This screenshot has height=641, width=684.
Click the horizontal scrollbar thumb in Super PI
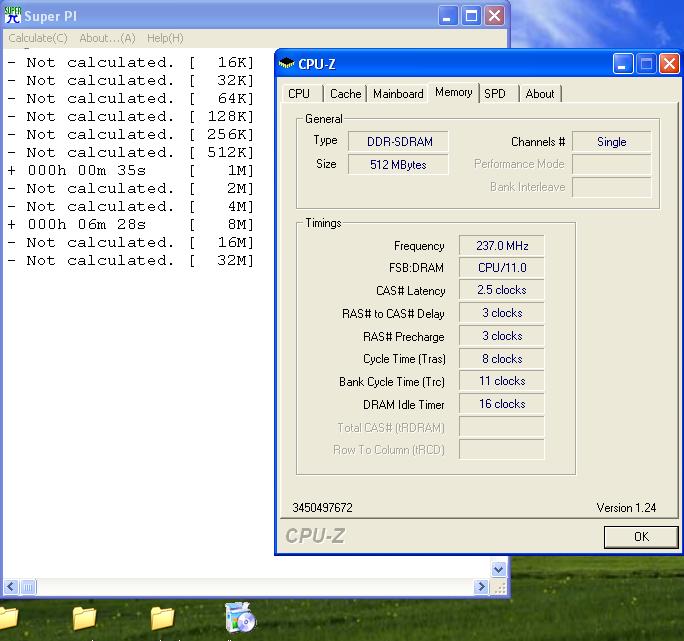tap(28, 587)
